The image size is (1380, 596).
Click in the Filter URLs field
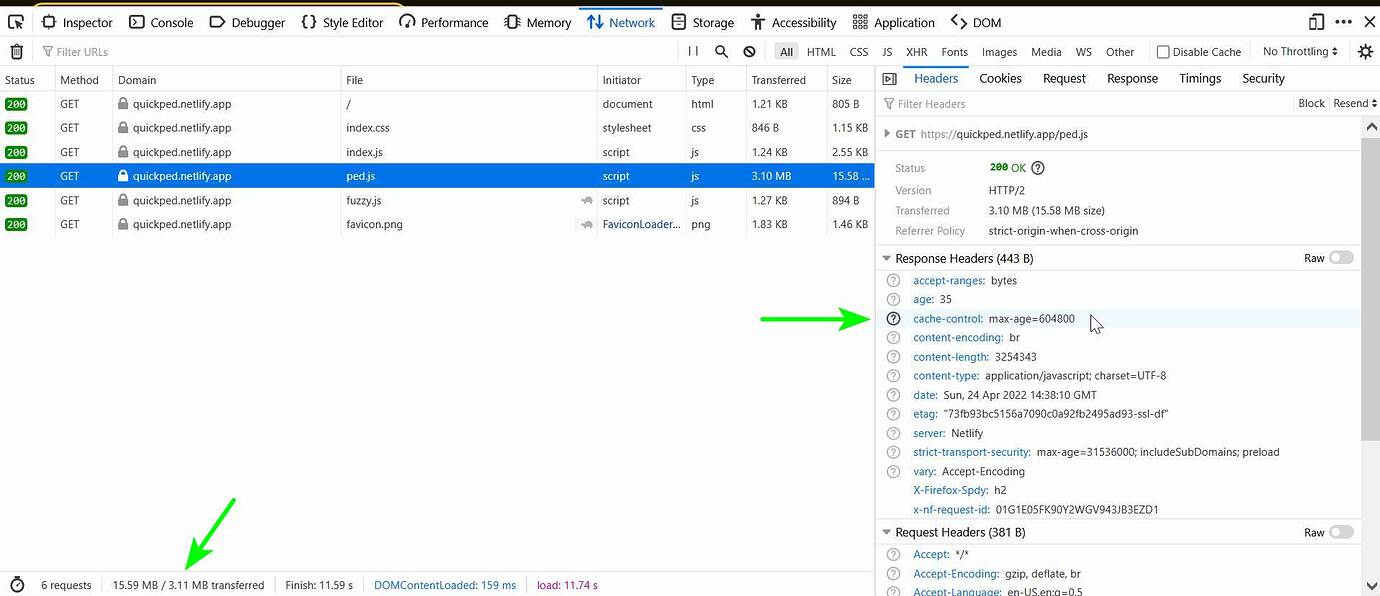coord(360,52)
